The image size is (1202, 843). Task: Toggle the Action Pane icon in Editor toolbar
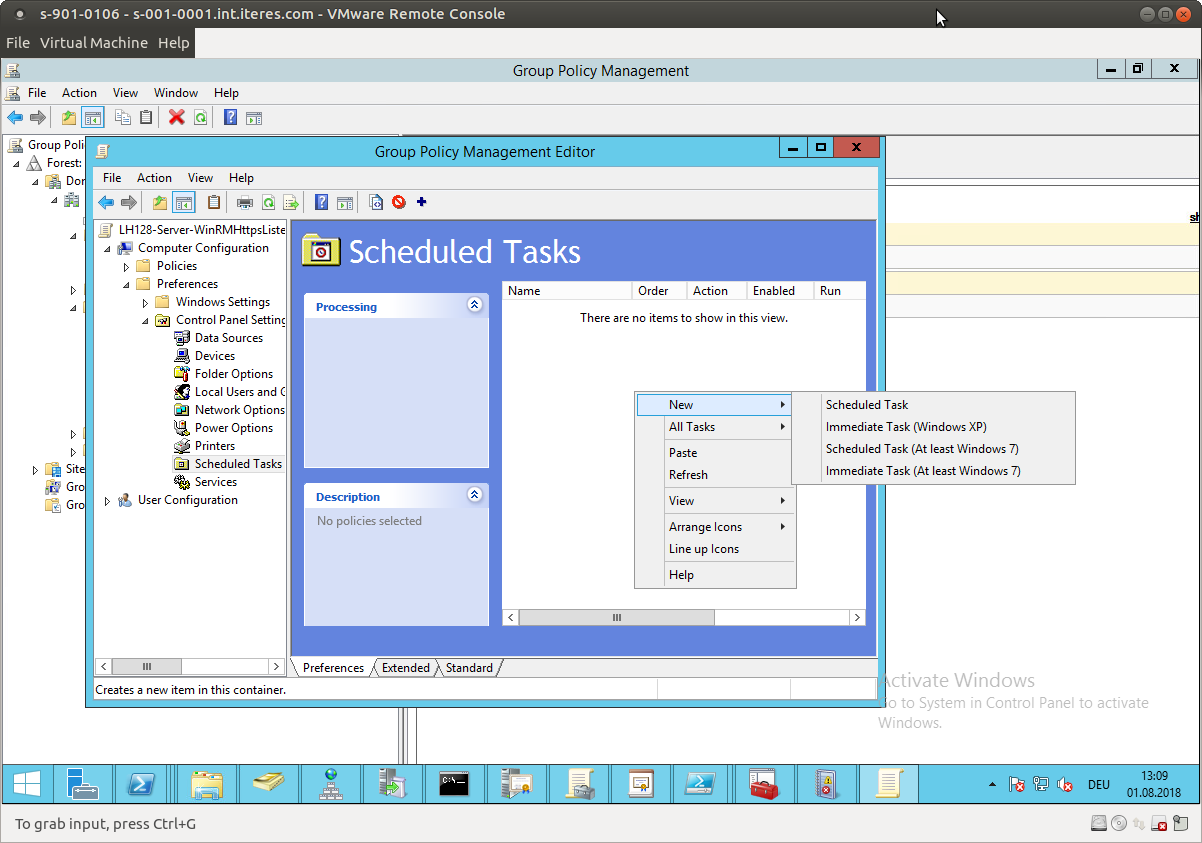point(345,202)
